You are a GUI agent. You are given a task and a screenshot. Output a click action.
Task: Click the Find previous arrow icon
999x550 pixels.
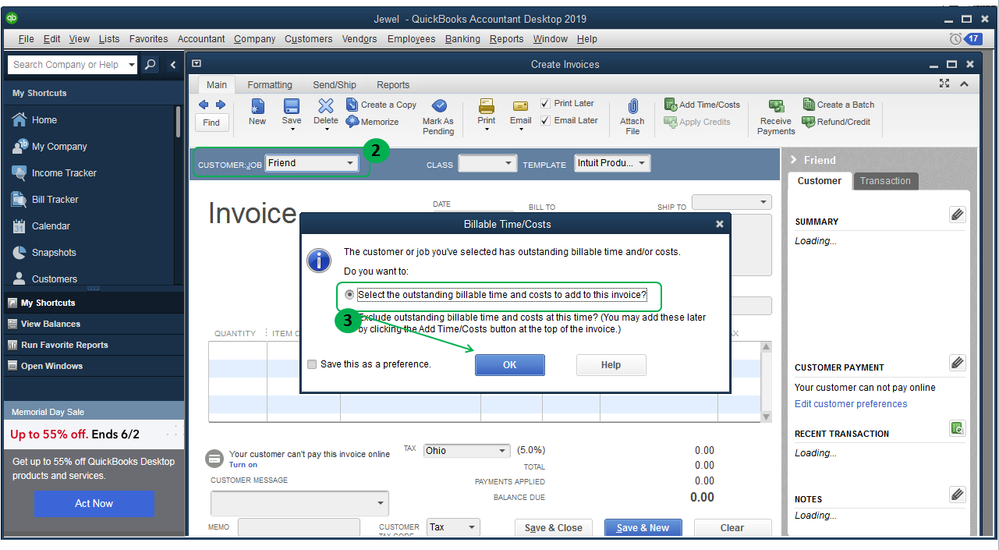(204, 105)
